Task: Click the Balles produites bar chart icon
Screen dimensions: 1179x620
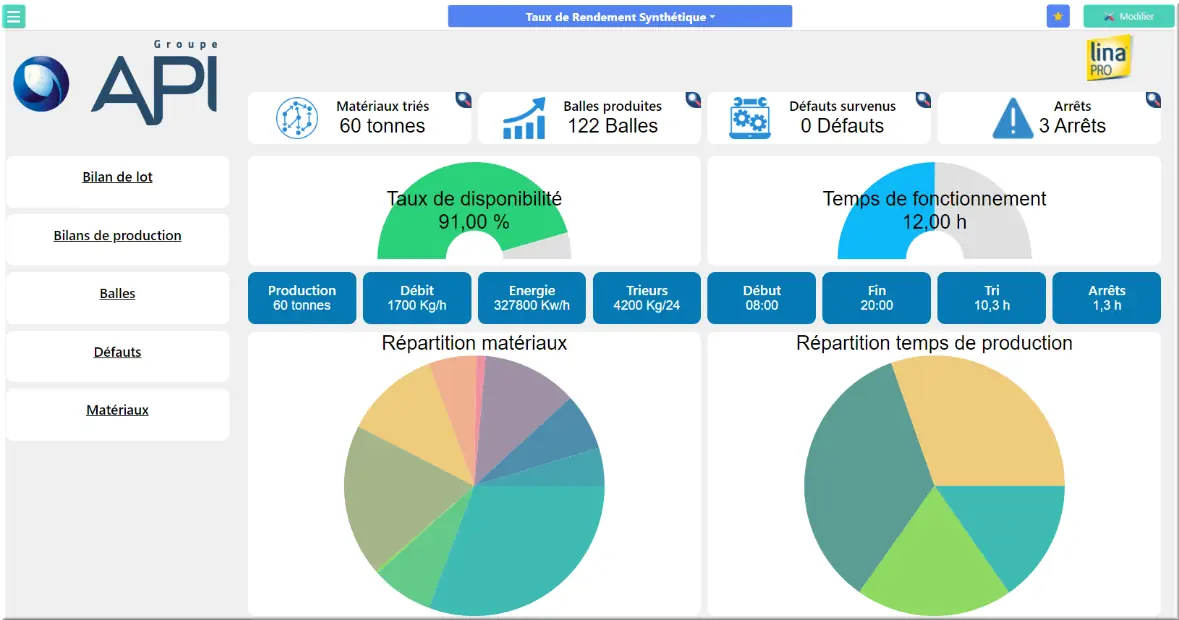Action: pos(524,118)
